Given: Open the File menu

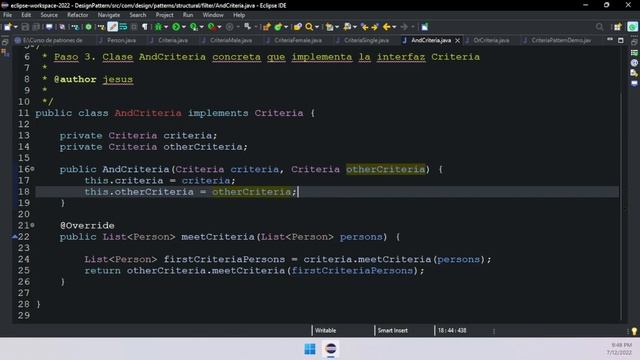Looking at the screenshot, I should point(7,15).
